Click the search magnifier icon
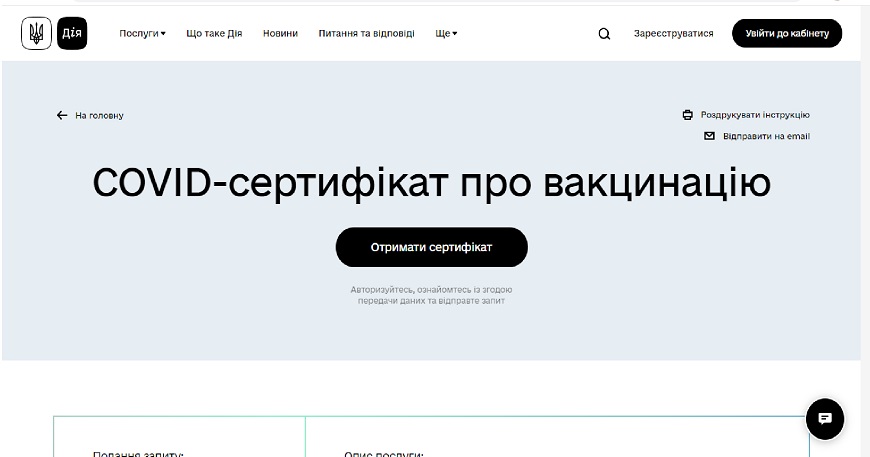The width and height of the screenshot is (870, 457). click(x=604, y=34)
